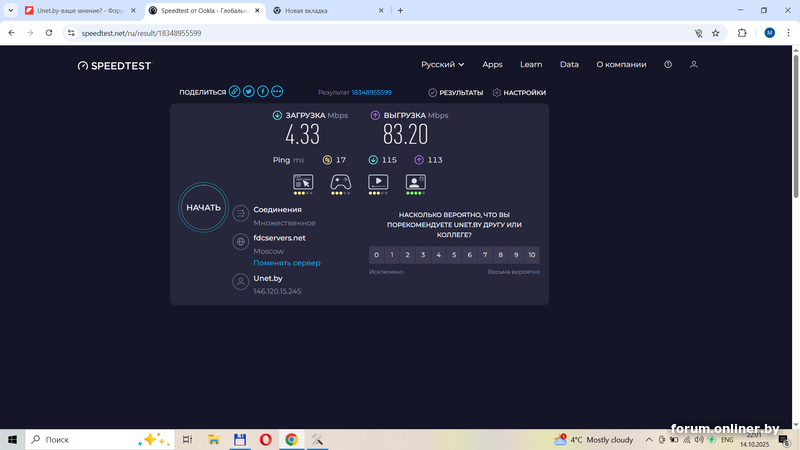800x450 pixels.
Task: Open the user account icon
Action: 694,64
